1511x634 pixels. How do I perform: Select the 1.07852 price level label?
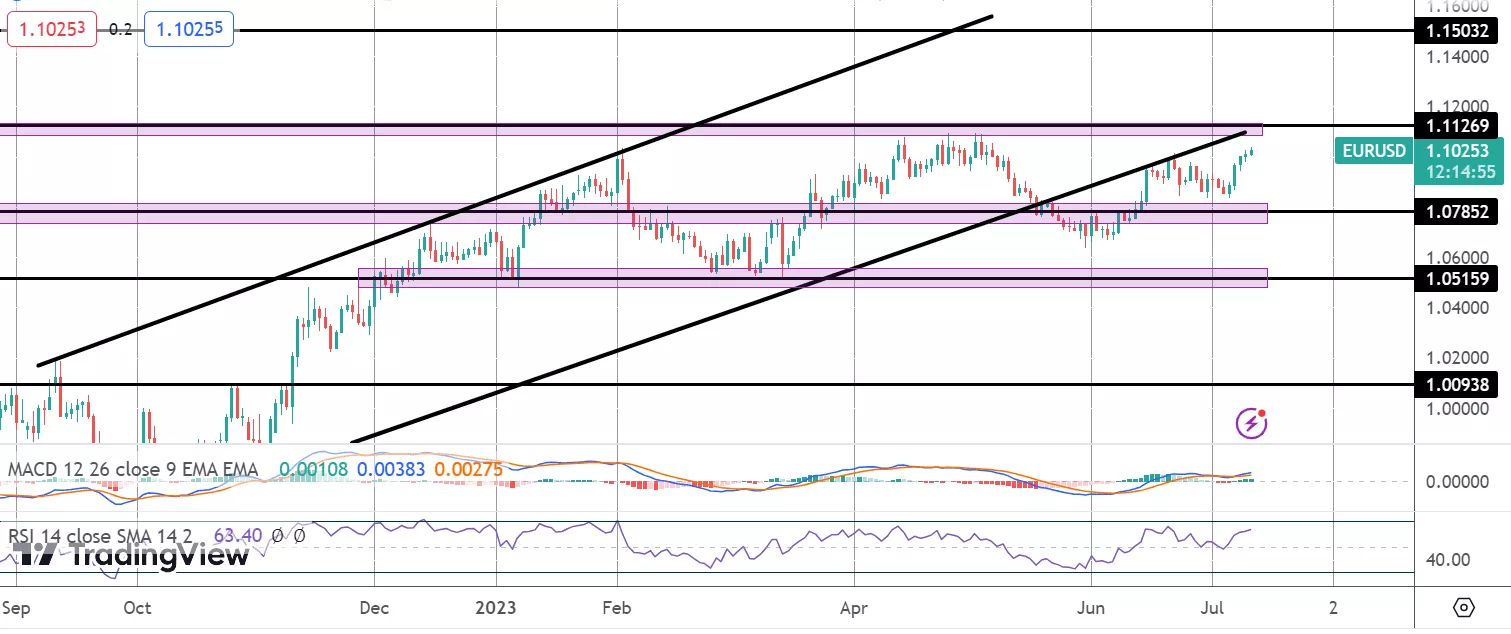pyautogui.click(x=1456, y=212)
